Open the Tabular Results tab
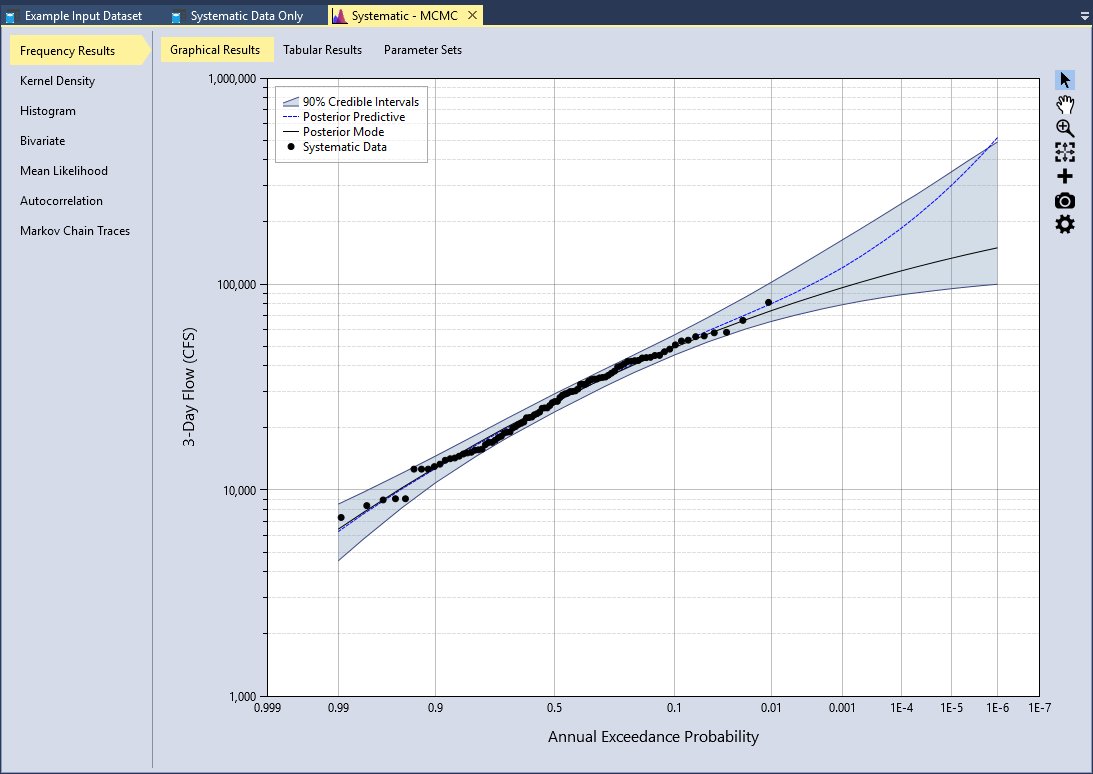Screen dimensions: 1093x774 pos(322,50)
